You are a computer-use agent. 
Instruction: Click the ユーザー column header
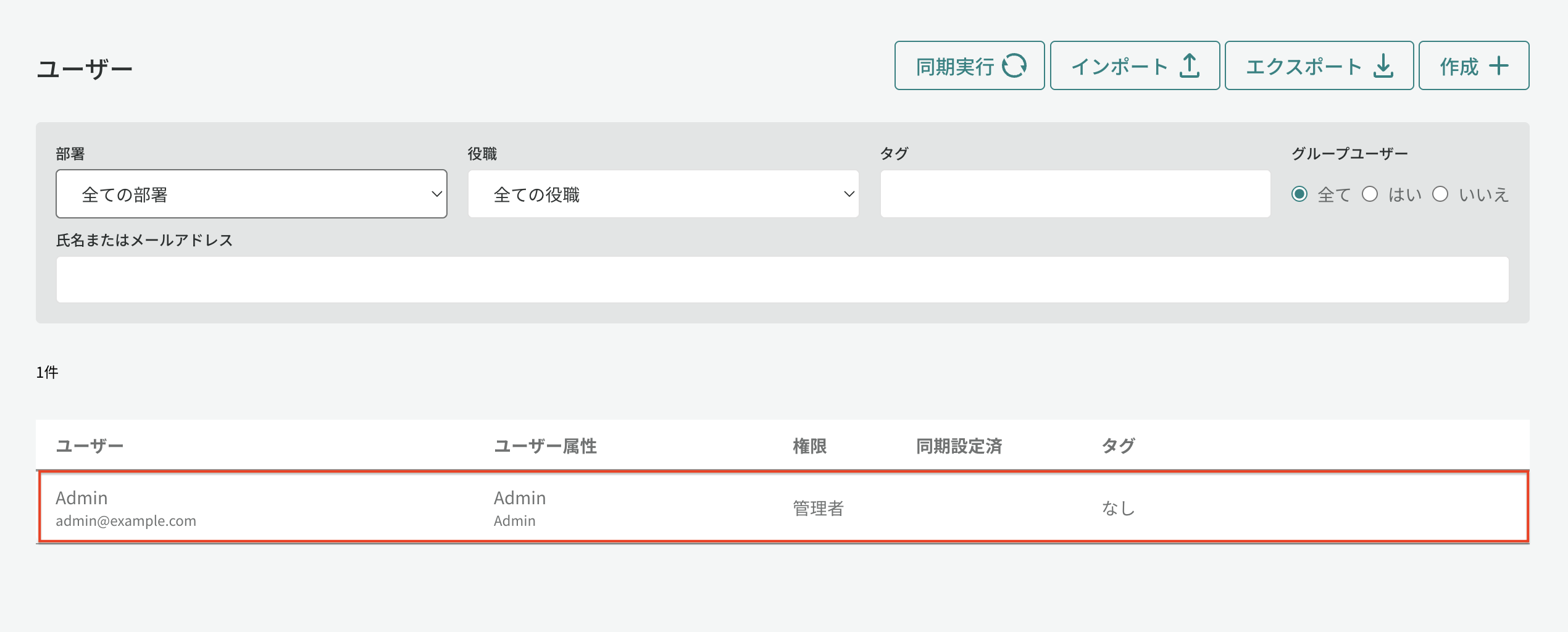pyautogui.click(x=90, y=446)
